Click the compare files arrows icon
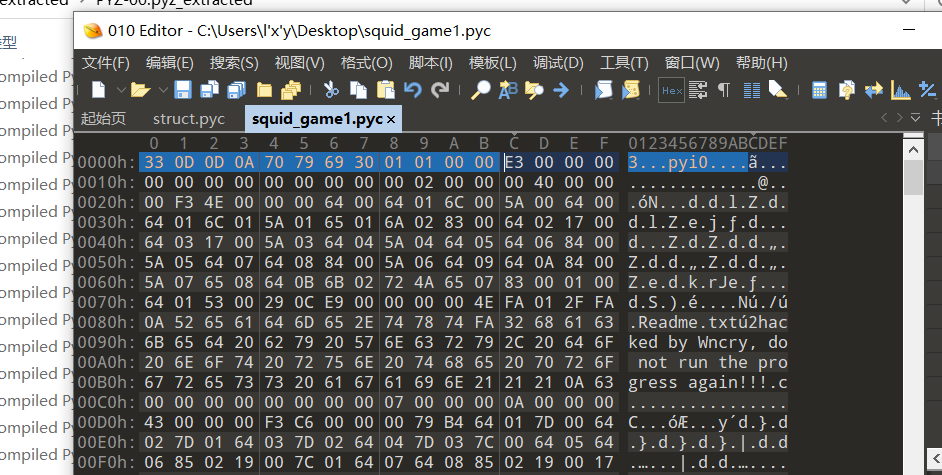 click(x=874, y=90)
